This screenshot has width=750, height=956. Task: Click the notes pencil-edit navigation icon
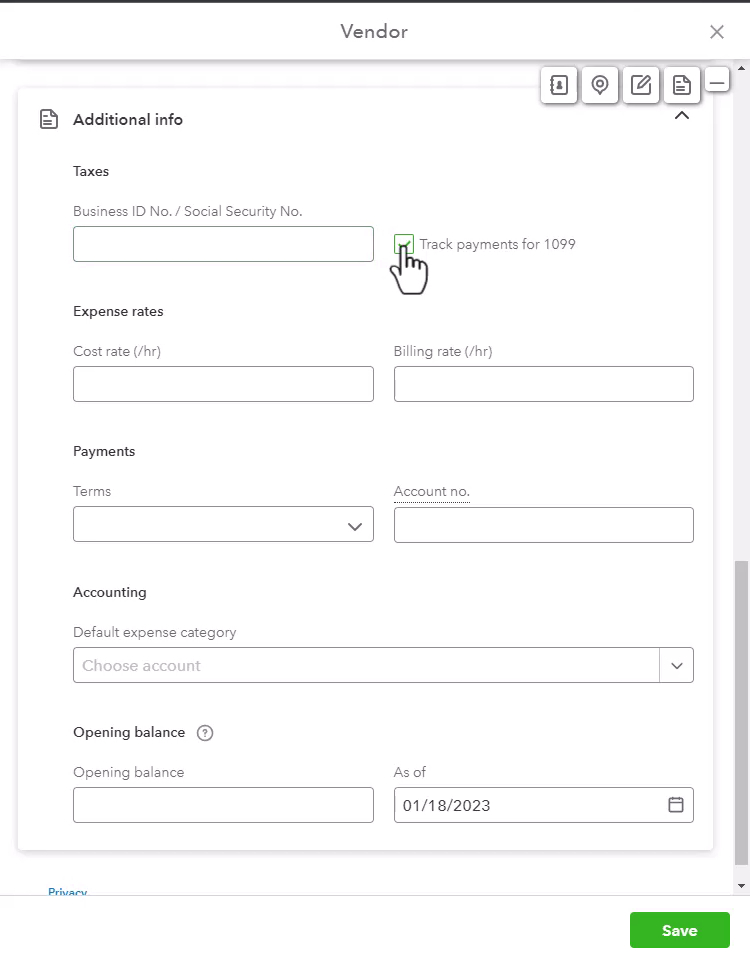click(x=641, y=85)
